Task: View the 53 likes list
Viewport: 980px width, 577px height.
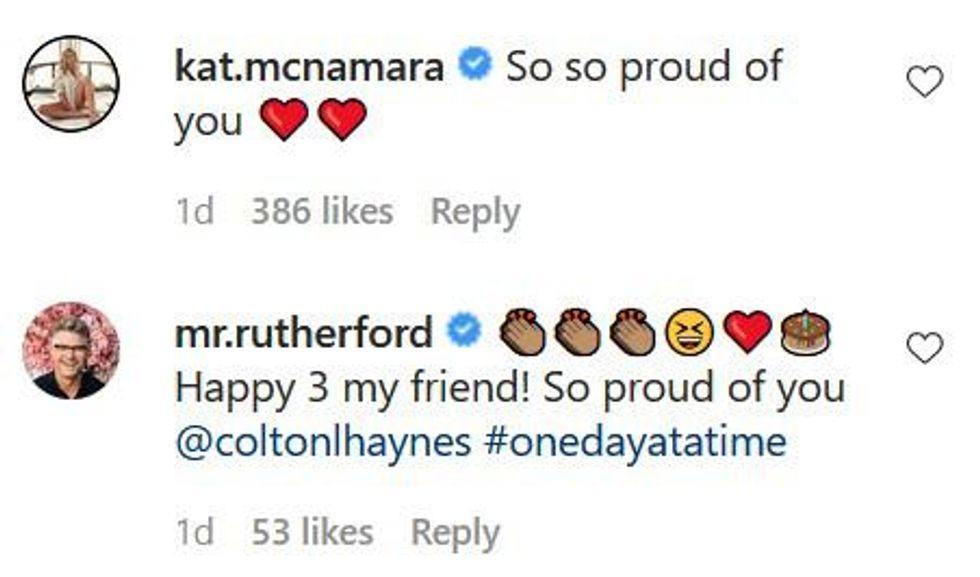Action: [311, 533]
